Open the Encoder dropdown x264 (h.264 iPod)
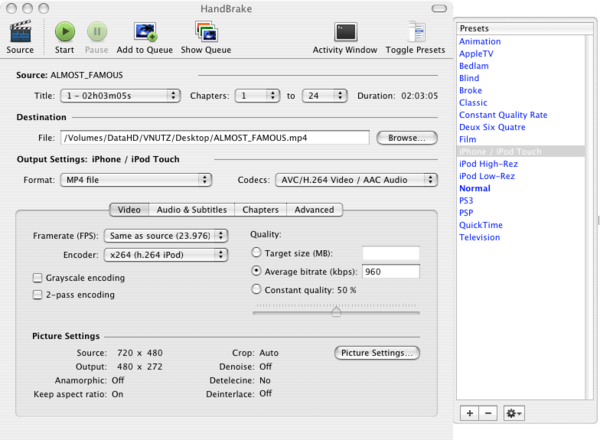 click(x=166, y=255)
